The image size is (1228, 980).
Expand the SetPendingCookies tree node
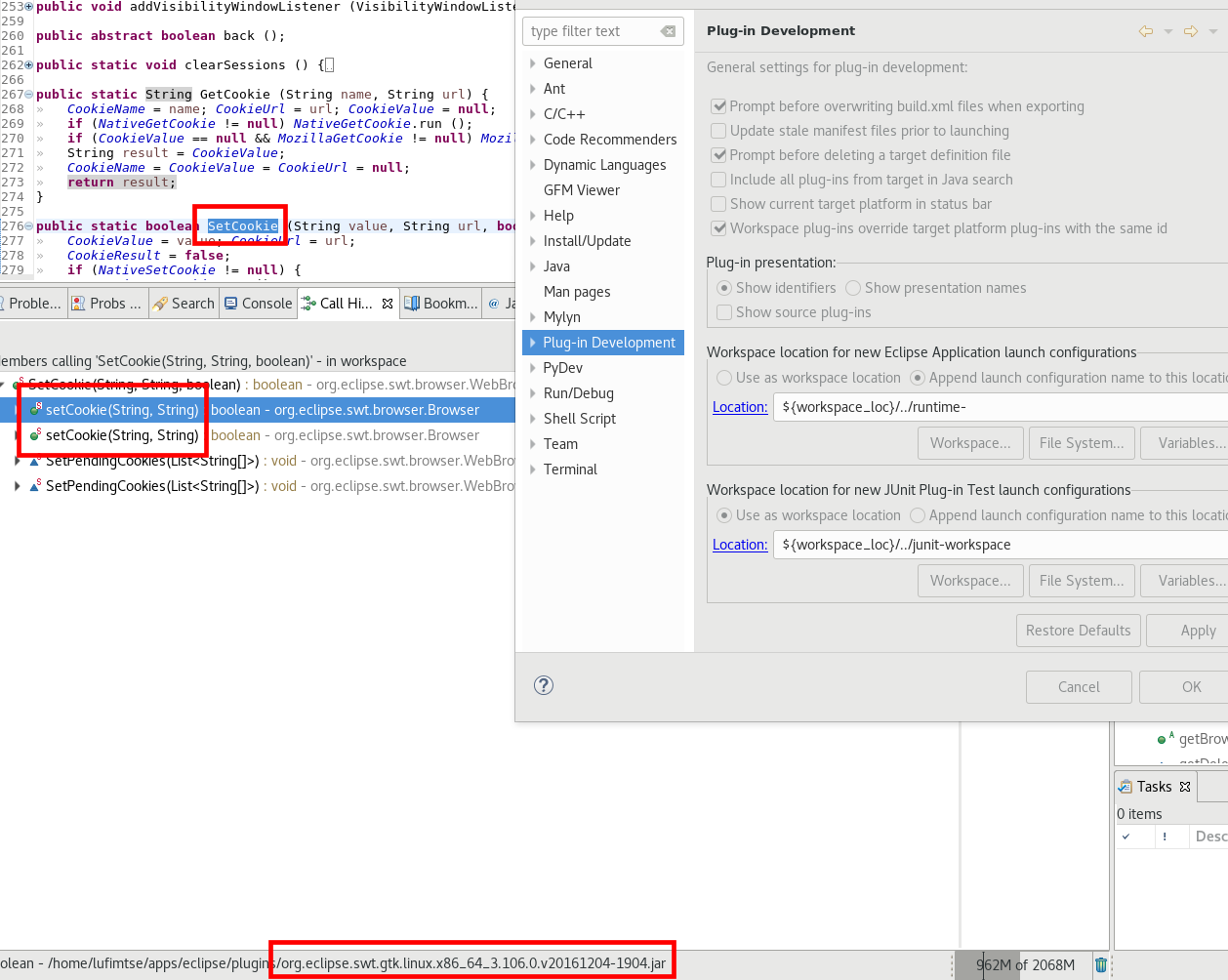(x=18, y=460)
